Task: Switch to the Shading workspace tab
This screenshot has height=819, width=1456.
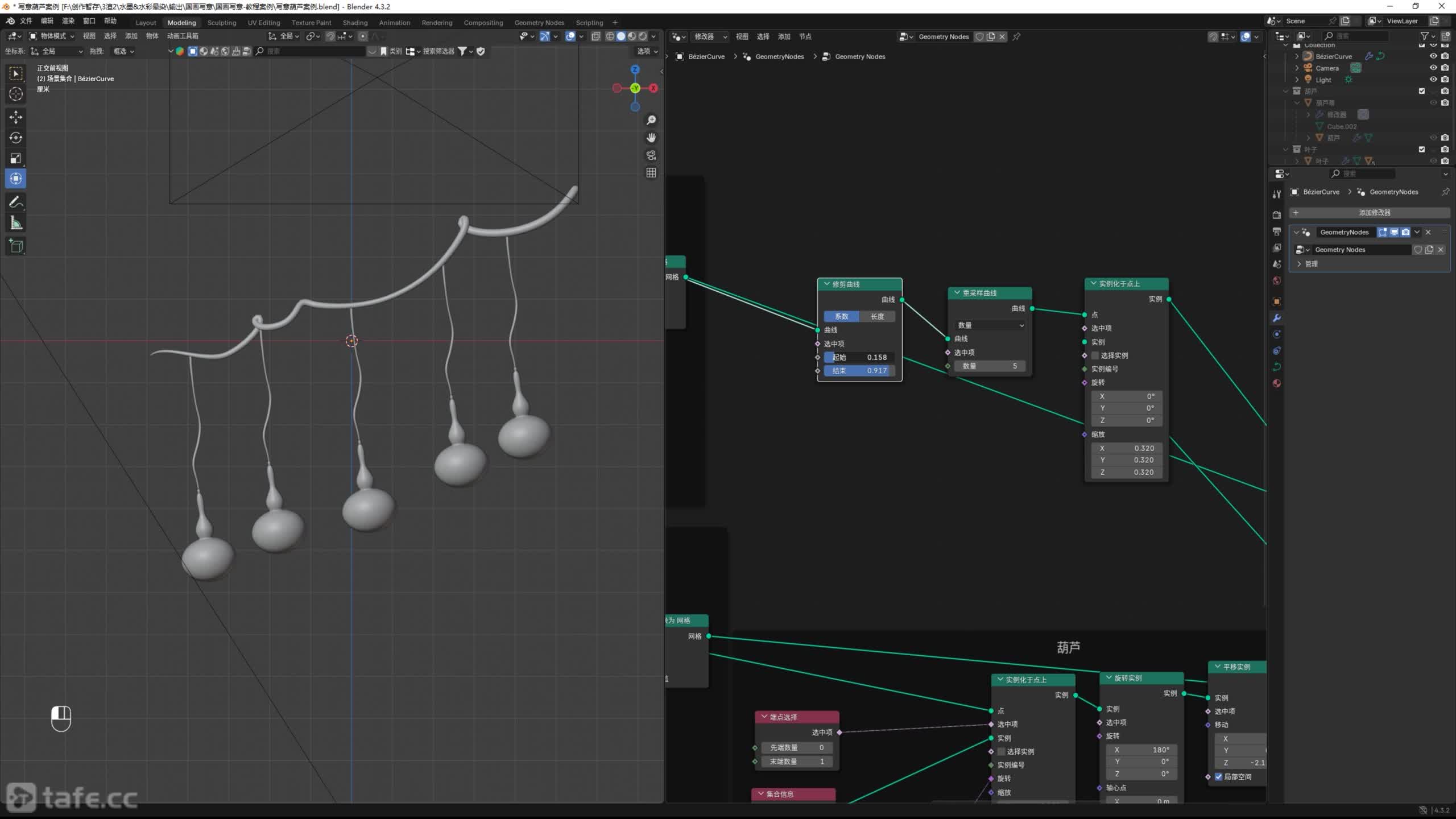Action: tap(355, 23)
